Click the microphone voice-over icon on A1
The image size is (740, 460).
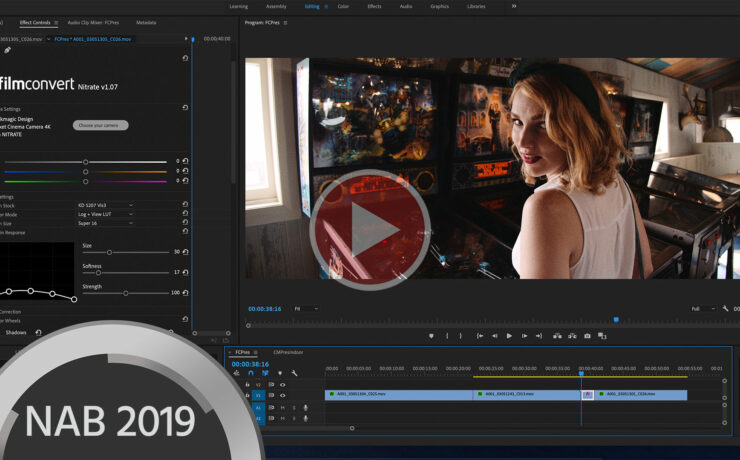tap(306, 408)
